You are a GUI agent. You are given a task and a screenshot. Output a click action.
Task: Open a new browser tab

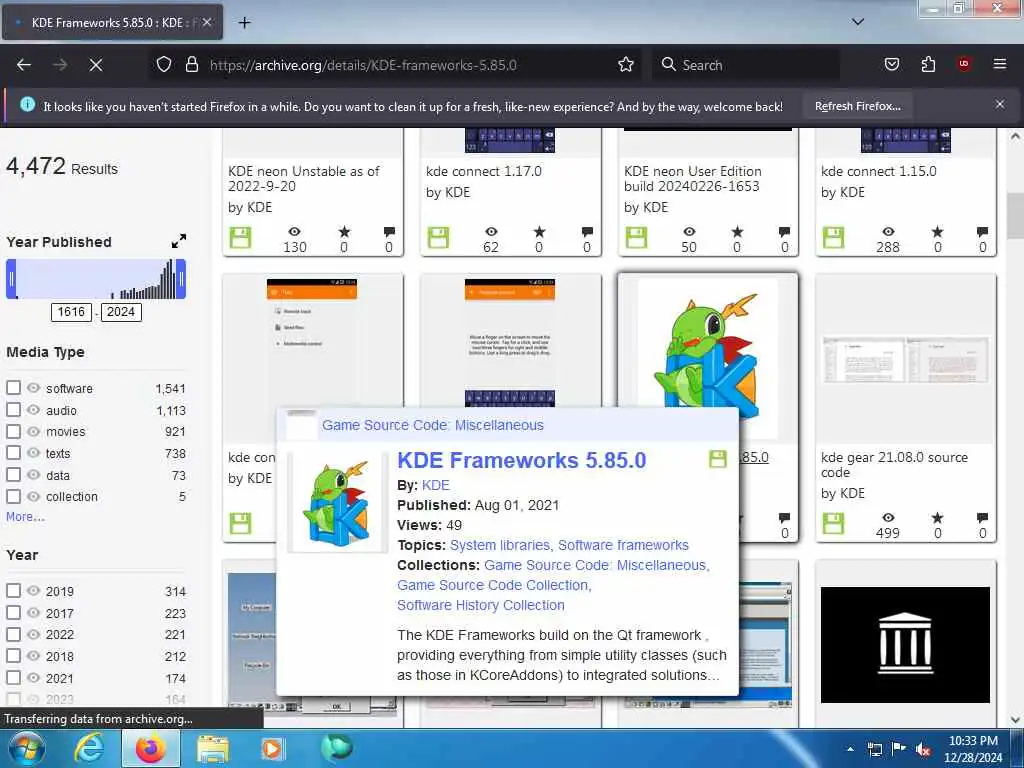[x=244, y=23]
